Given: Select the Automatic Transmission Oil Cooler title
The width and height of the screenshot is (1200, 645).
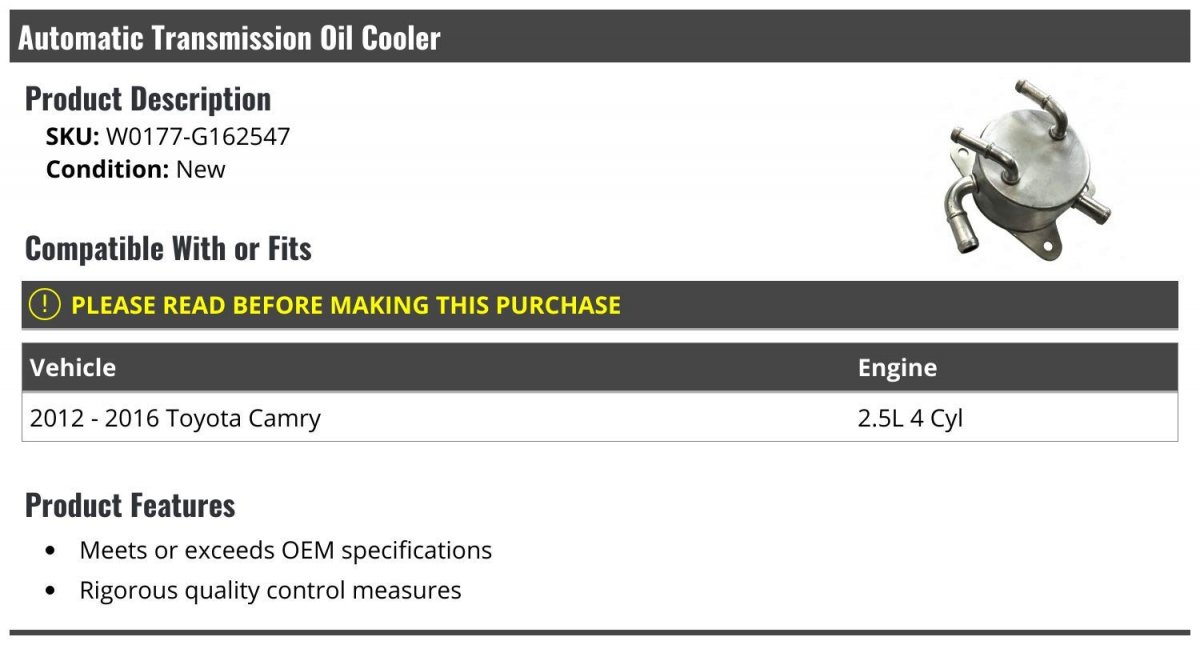Looking at the screenshot, I should click(229, 39).
